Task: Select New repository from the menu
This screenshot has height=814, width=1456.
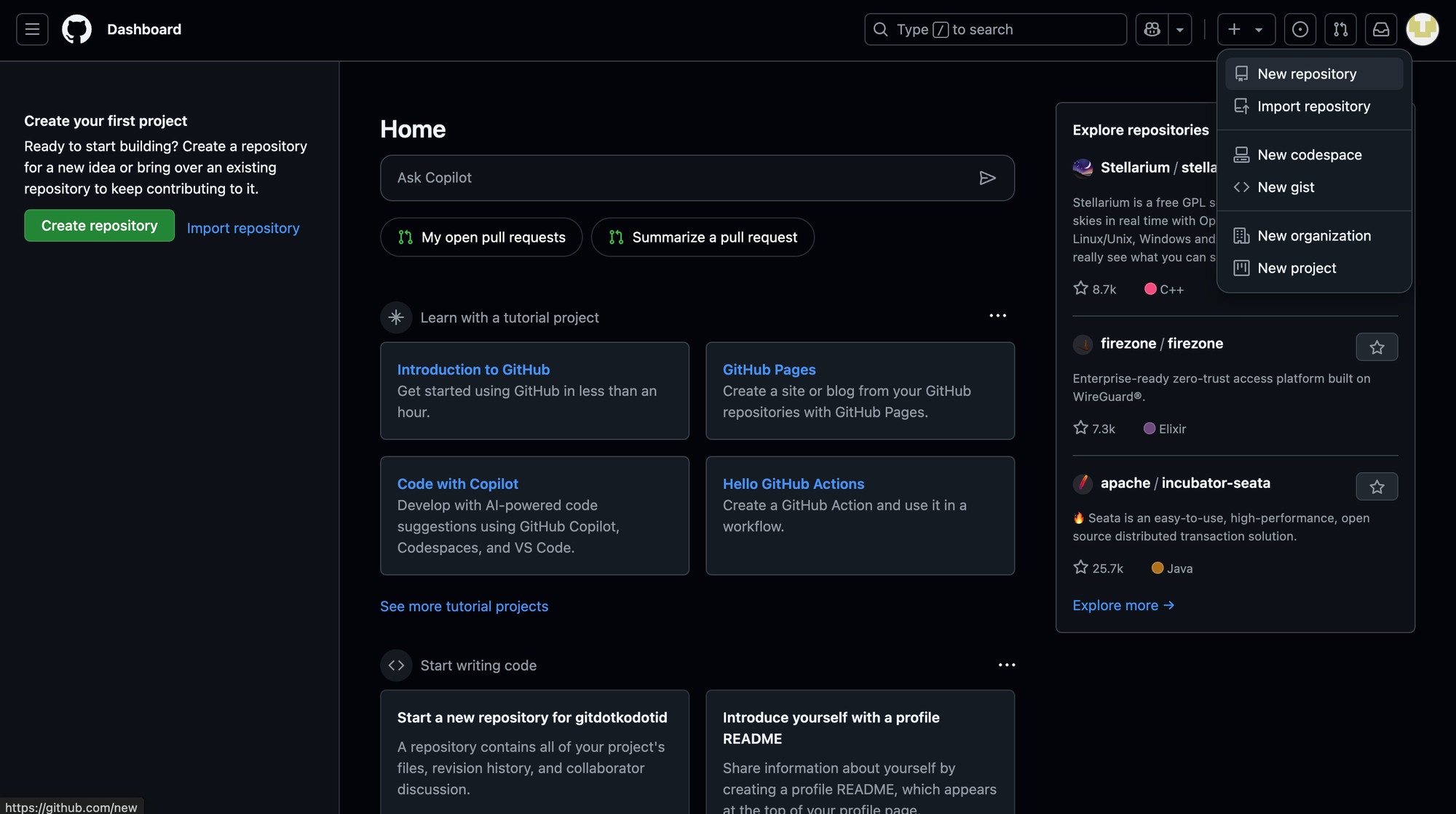Action: tap(1306, 74)
